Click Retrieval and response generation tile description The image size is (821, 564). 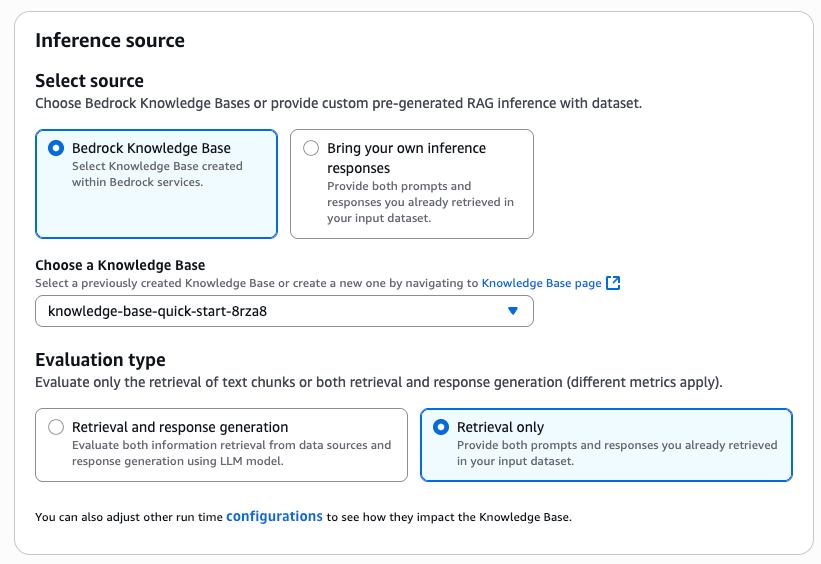tap(231, 453)
